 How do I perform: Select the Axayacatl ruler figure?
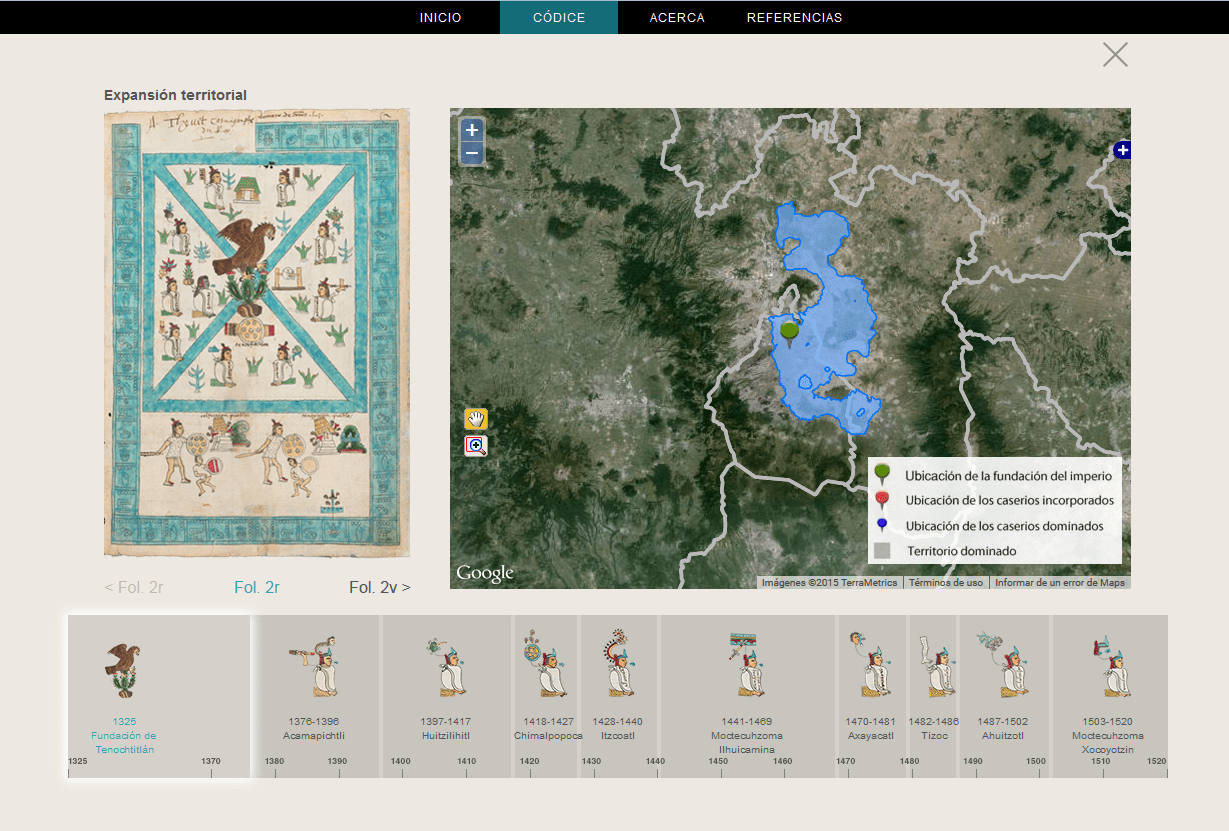[870, 665]
